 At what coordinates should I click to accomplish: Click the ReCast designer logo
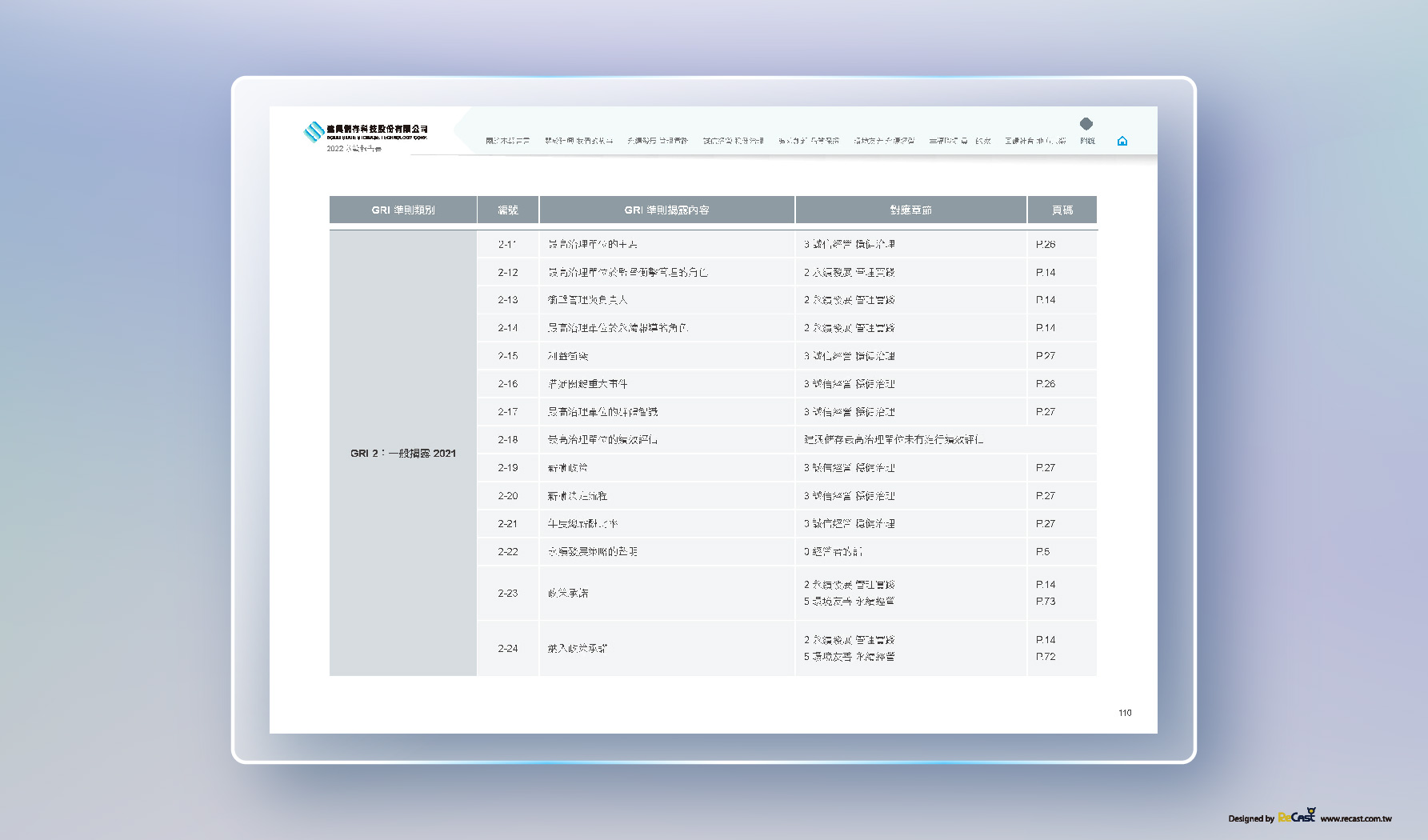click(x=1296, y=816)
